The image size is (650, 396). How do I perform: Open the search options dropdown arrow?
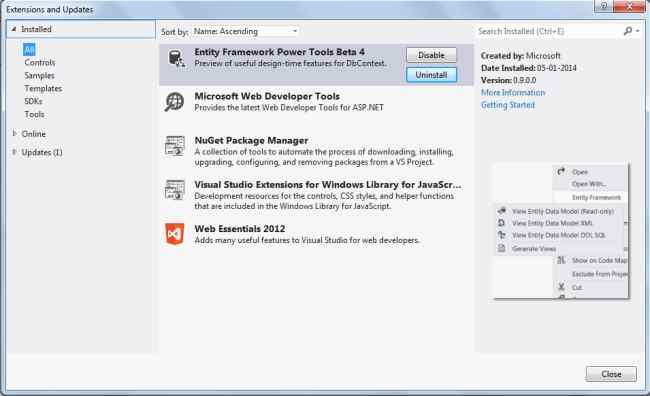tap(638, 31)
